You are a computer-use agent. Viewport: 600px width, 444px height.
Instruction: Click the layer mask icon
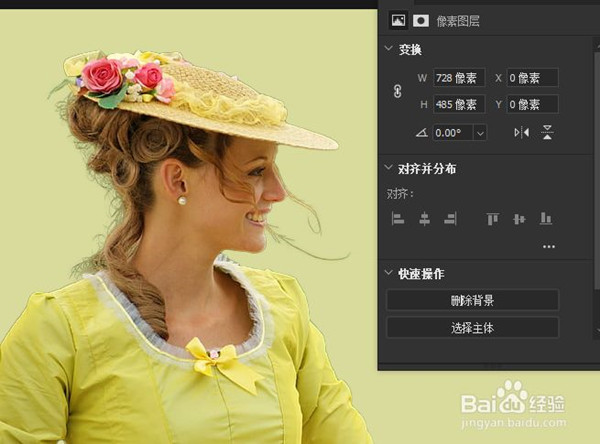pyautogui.click(x=421, y=19)
